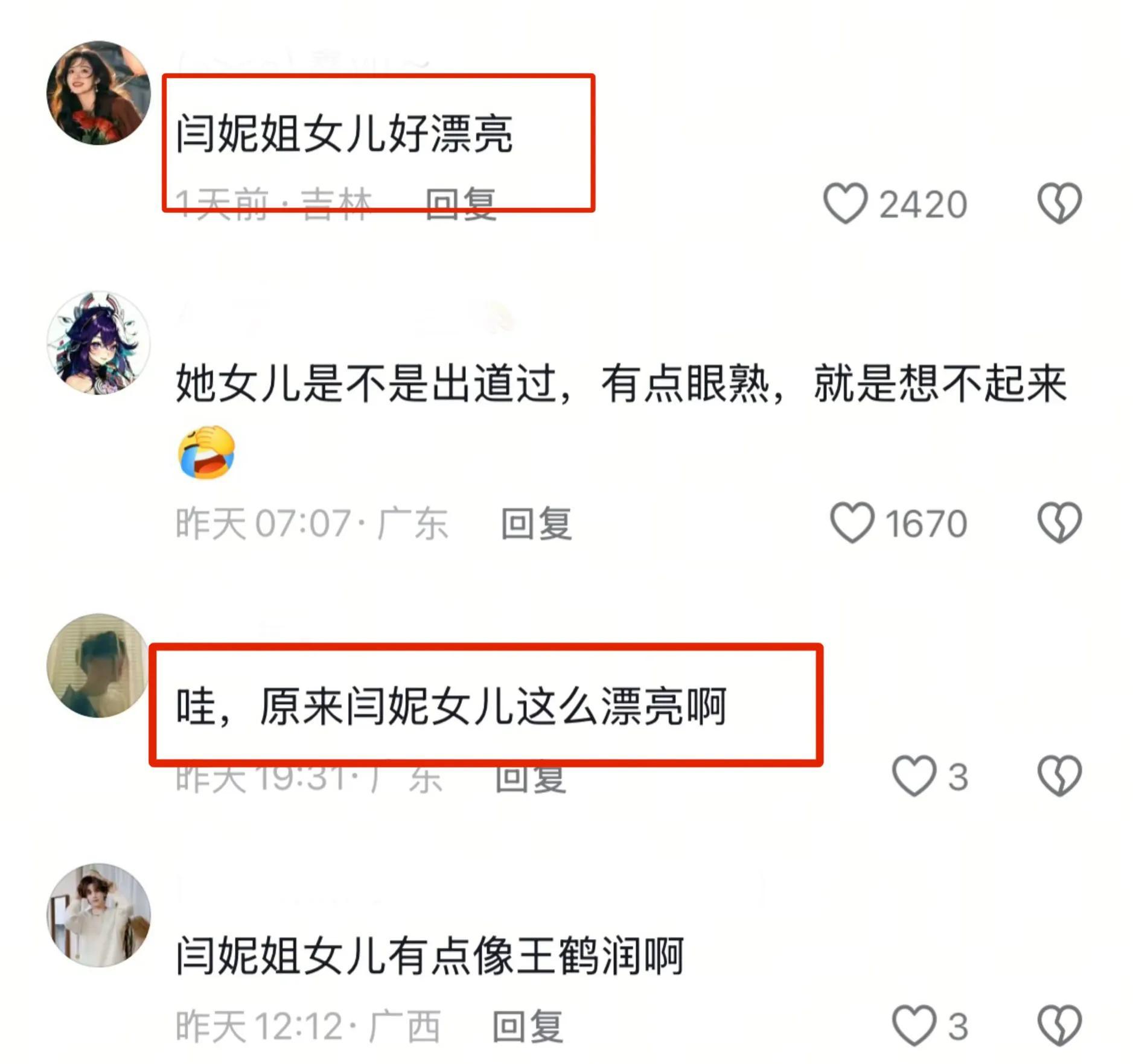Like the 哇，原来闫妮女儿这么漂亮啊 comment
This screenshot has height=1064, width=1133.
[x=914, y=776]
